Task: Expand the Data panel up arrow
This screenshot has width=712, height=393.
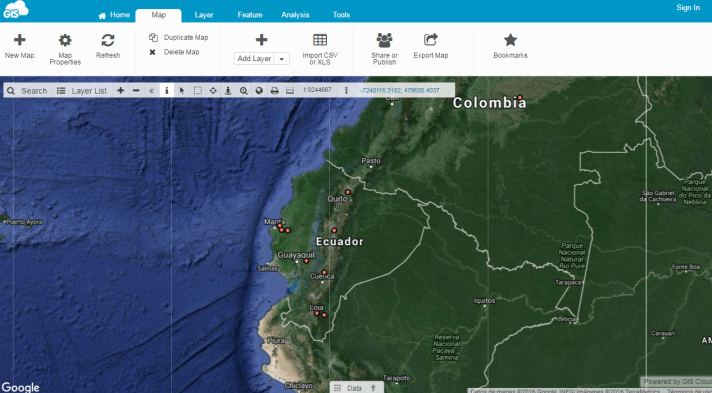Action: point(373,388)
